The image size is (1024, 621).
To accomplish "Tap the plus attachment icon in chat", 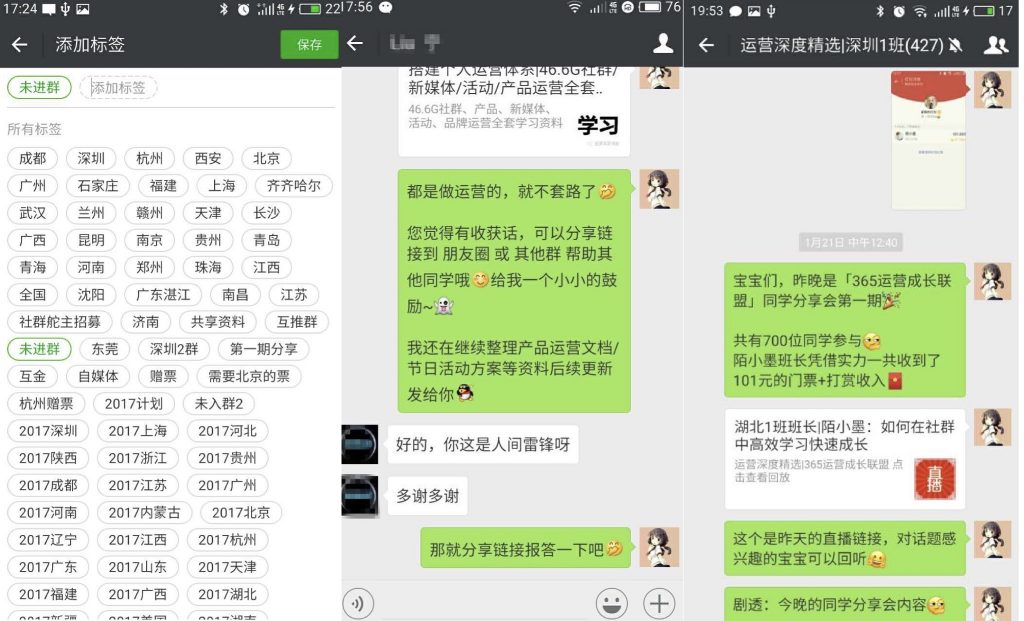I will [x=659, y=603].
